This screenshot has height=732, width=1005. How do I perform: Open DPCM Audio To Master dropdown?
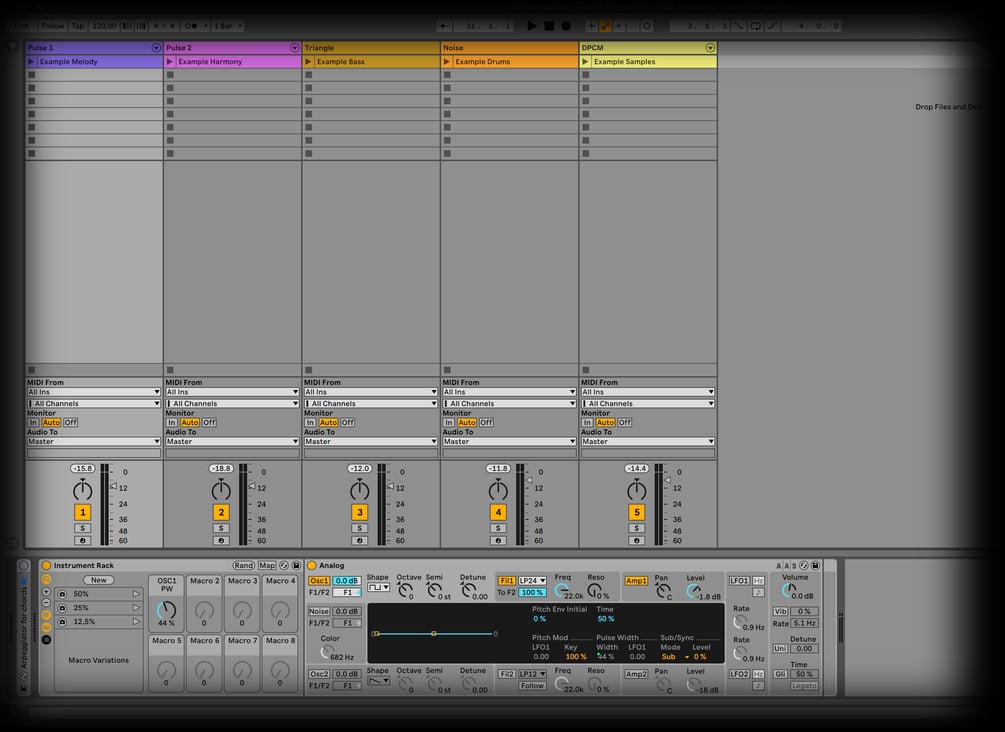[647, 441]
